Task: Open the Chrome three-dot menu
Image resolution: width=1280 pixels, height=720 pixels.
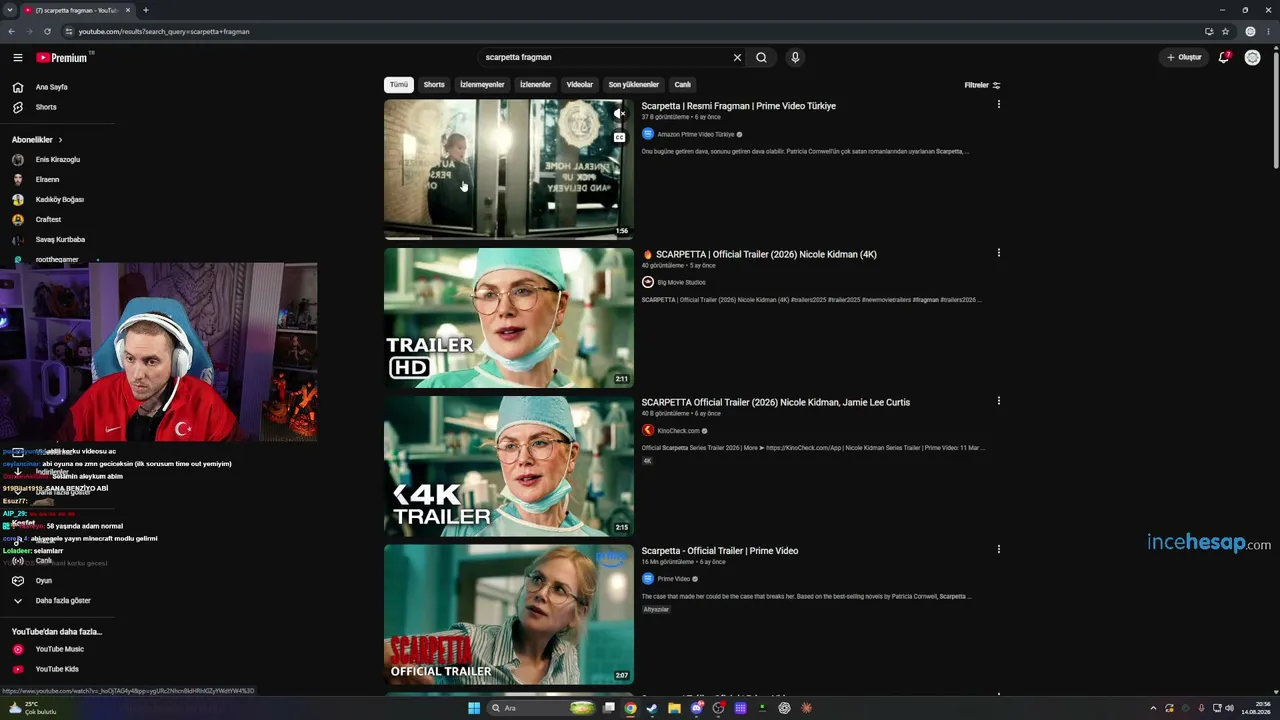Action: pyautogui.click(x=1267, y=31)
